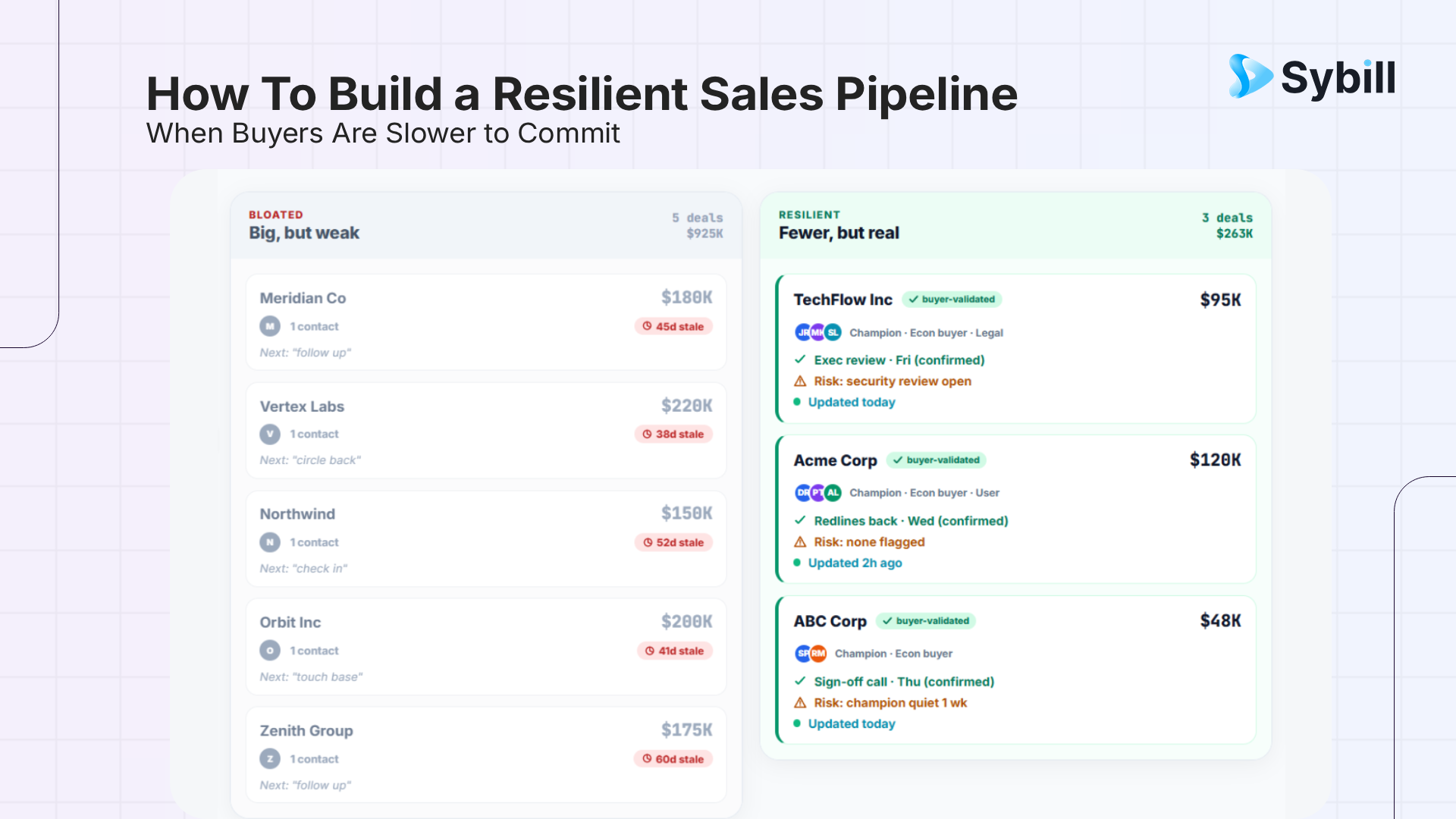
Task: Click the 60d stale badge
Action: point(673,759)
